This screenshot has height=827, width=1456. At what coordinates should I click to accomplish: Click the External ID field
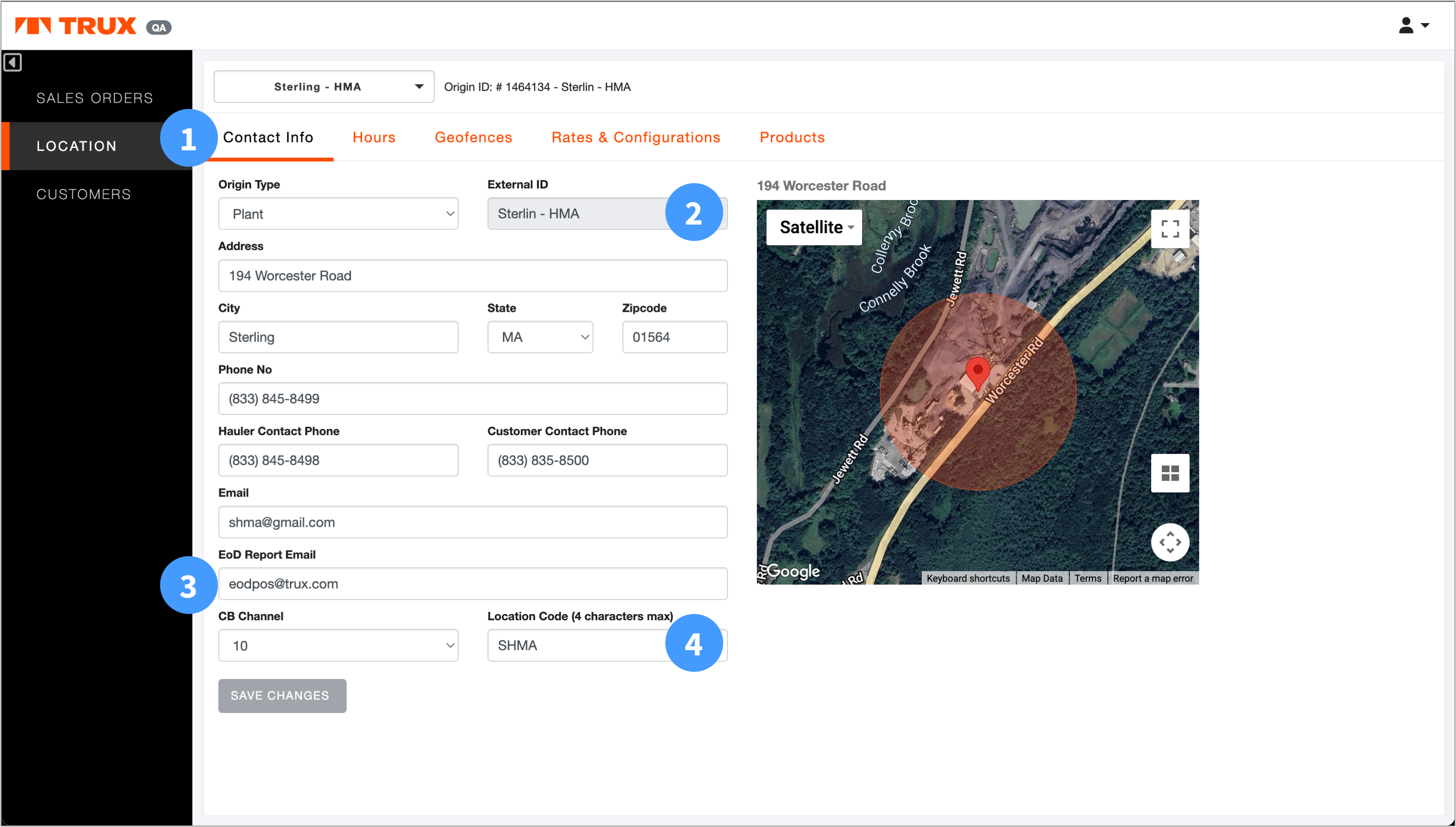[x=607, y=213]
